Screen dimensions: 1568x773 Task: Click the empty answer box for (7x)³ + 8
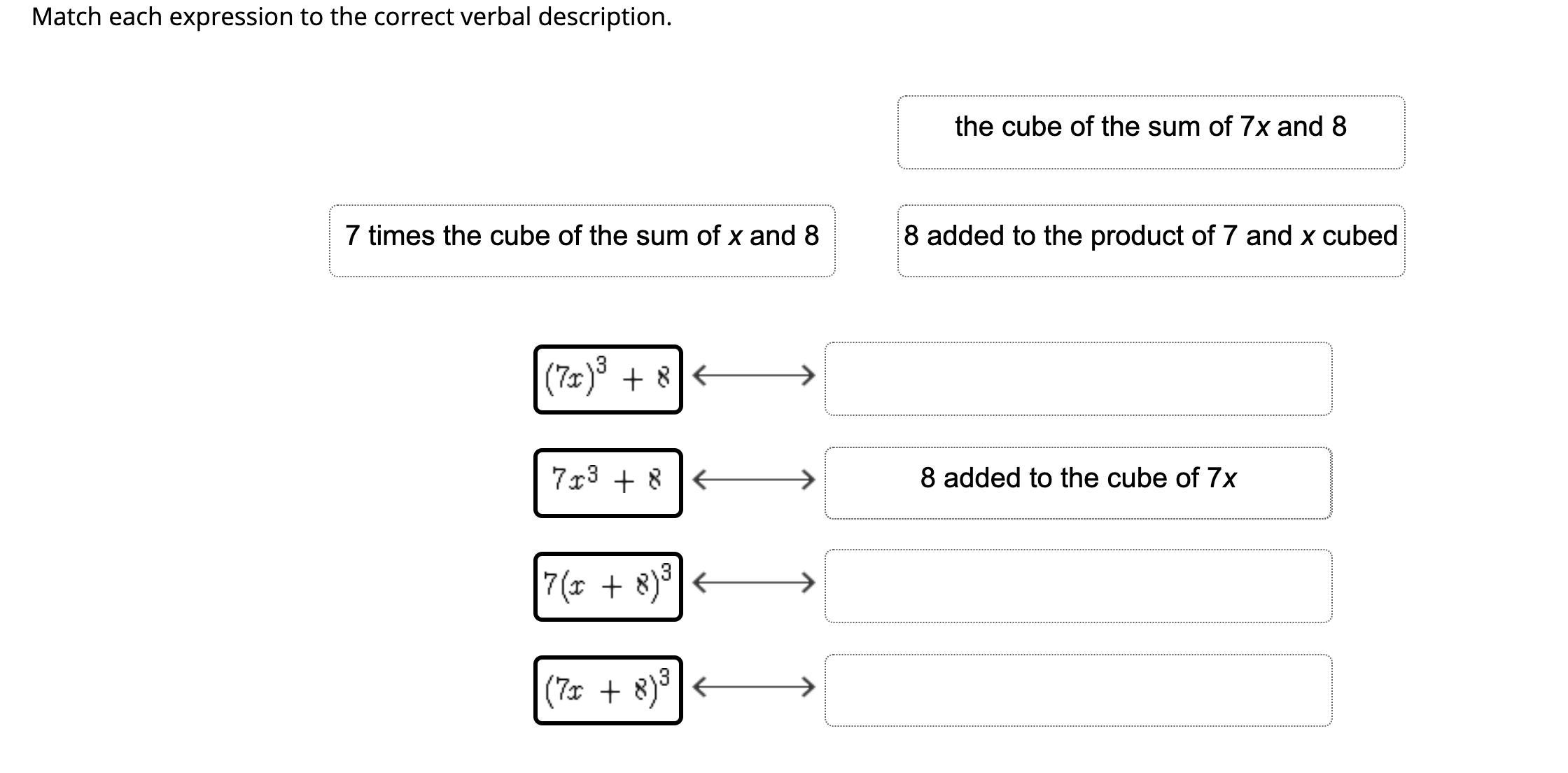pyautogui.click(x=1078, y=379)
